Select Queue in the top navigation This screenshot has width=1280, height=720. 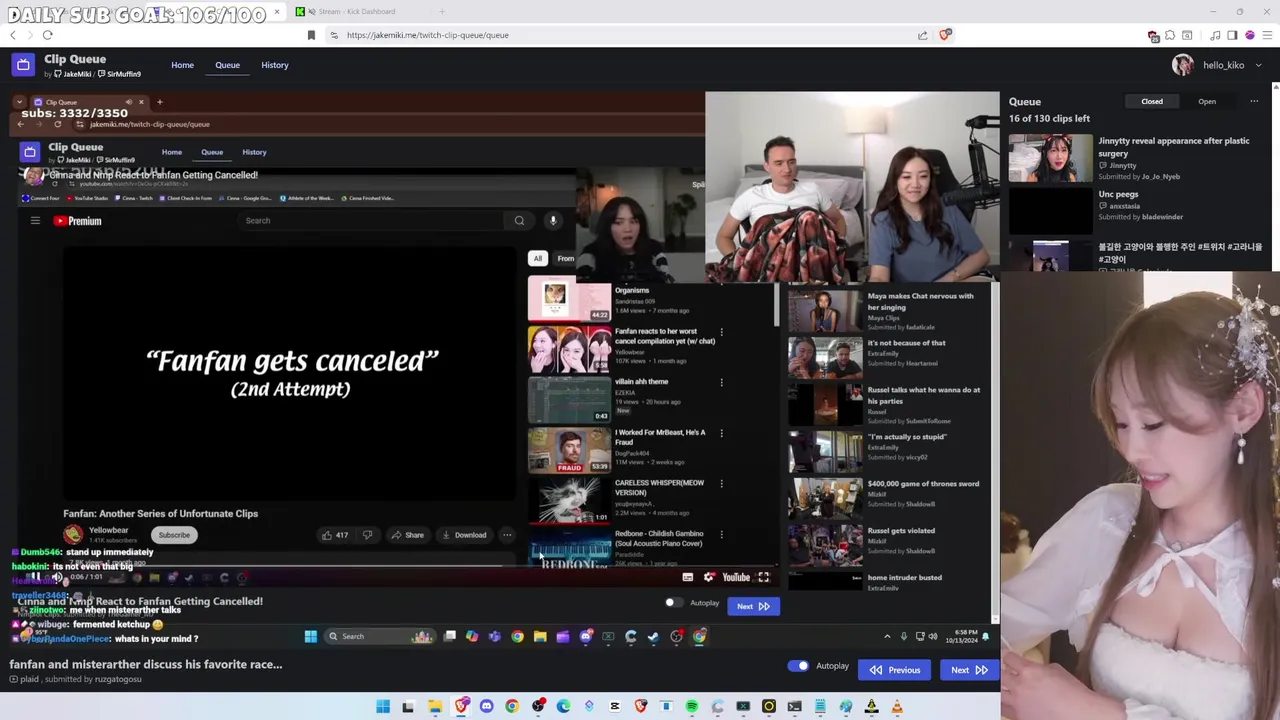point(227,65)
